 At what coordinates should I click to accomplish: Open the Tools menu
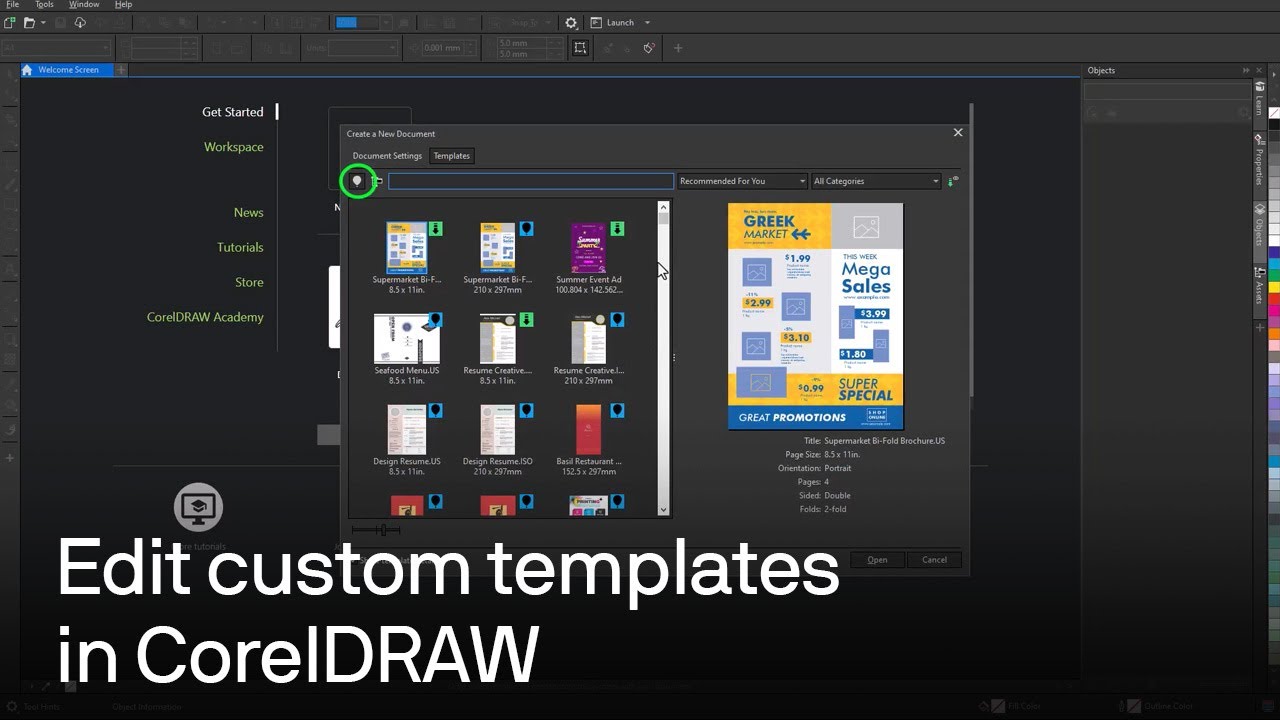click(x=45, y=5)
